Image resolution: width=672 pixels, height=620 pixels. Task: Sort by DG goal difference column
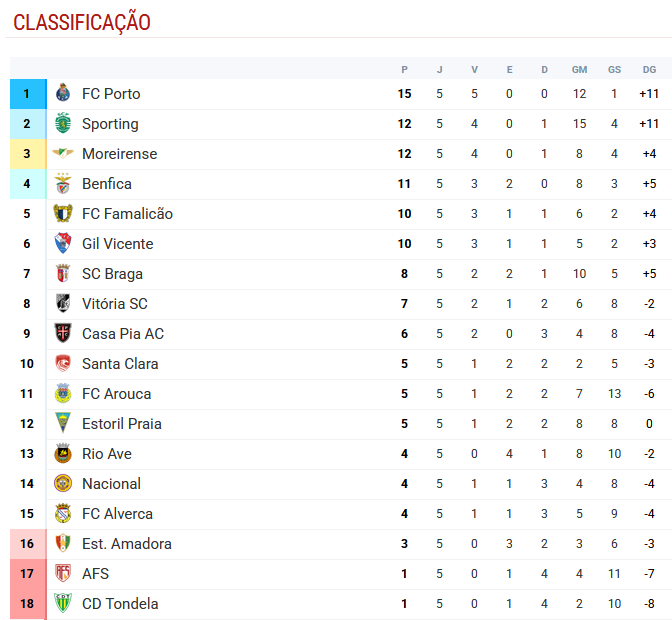[x=649, y=70]
